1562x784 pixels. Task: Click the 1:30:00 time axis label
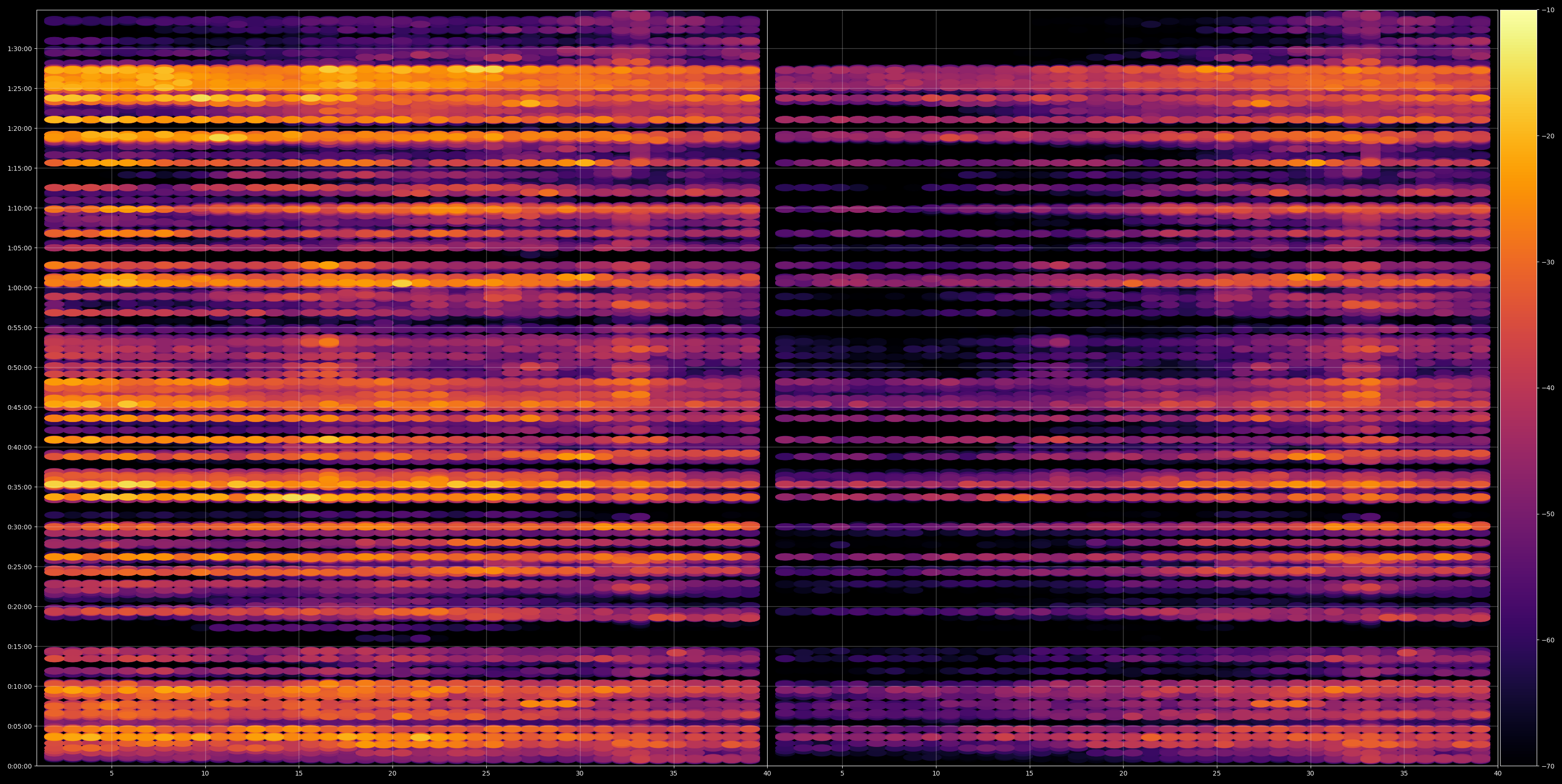click(x=19, y=48)
